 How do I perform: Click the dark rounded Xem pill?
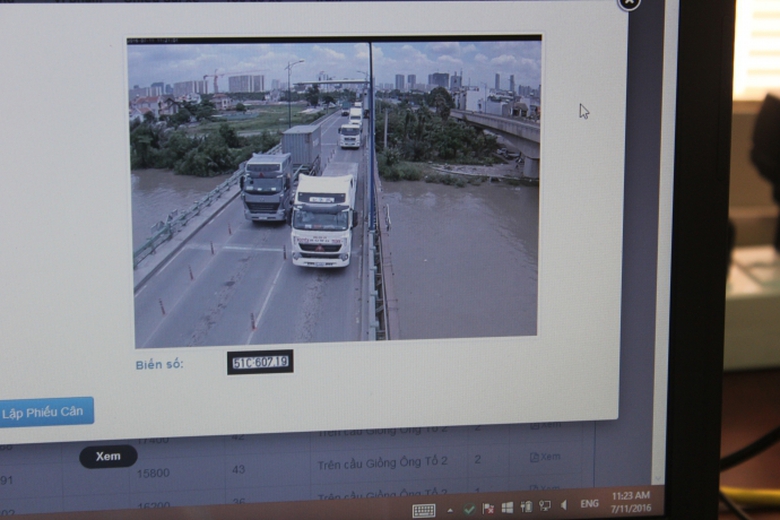point(108,456)
